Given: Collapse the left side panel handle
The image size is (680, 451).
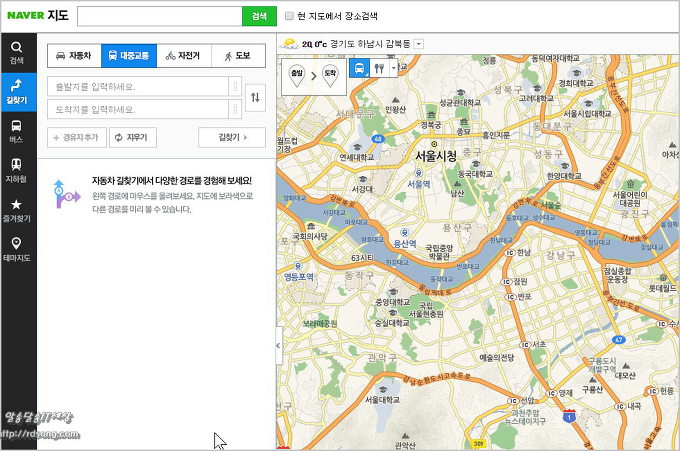Looking at the screenshot, I should 278,345.
